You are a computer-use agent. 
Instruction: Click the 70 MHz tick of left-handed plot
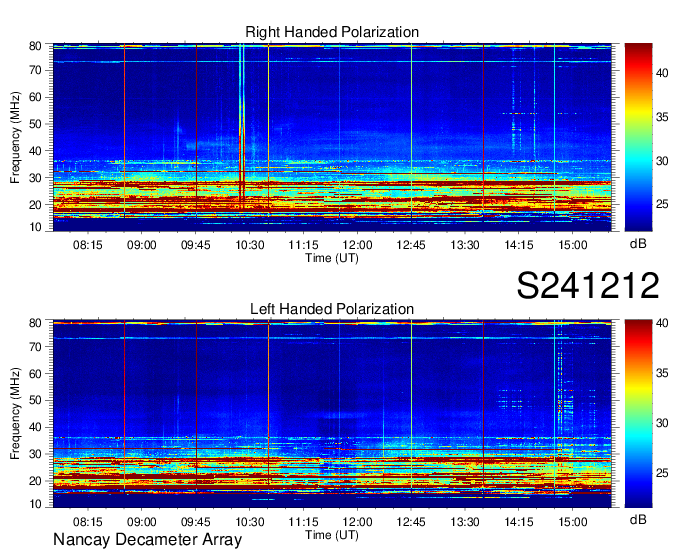click(35, 347)
